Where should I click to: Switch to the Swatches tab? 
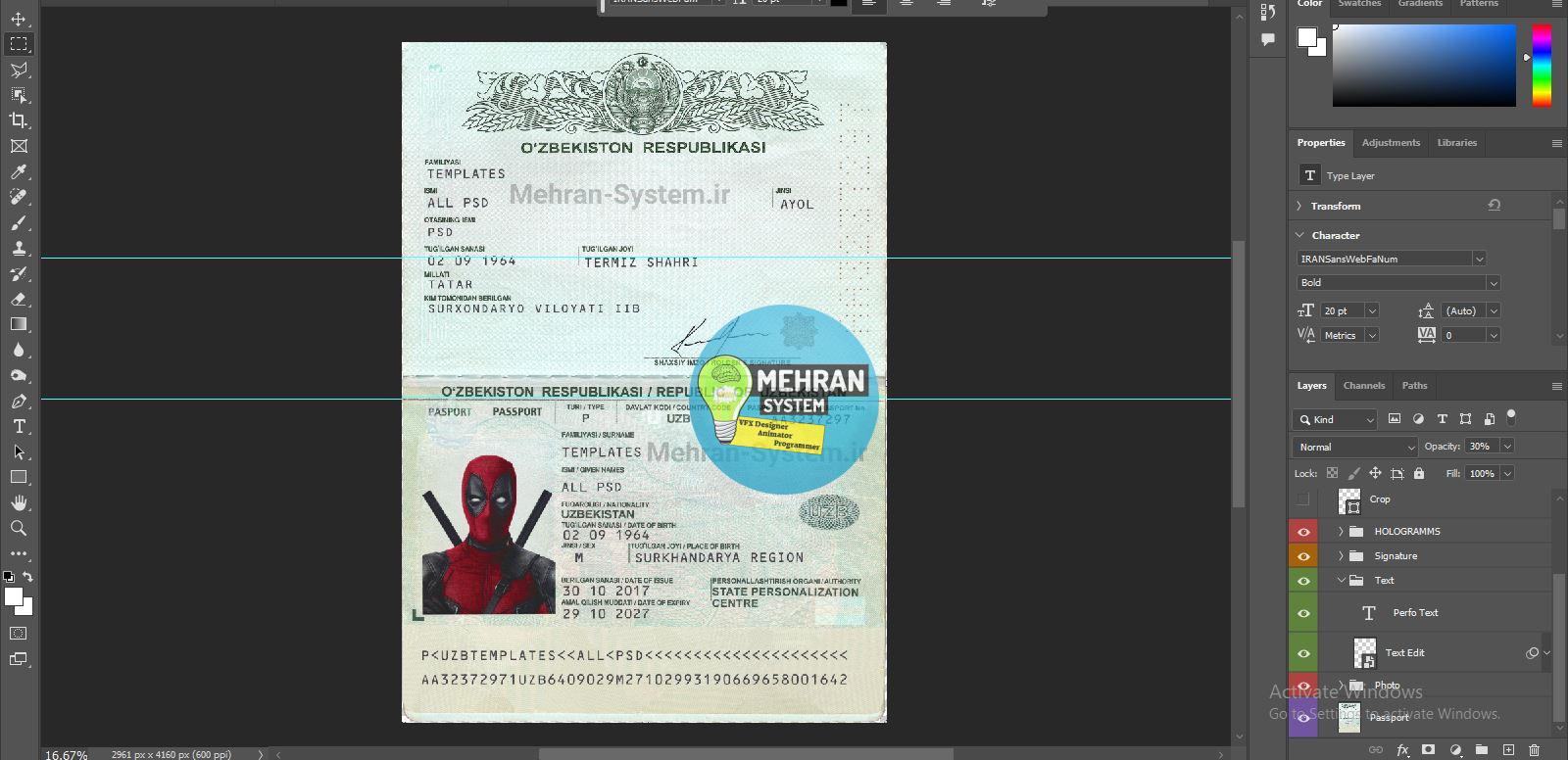tap(1359, 4)
